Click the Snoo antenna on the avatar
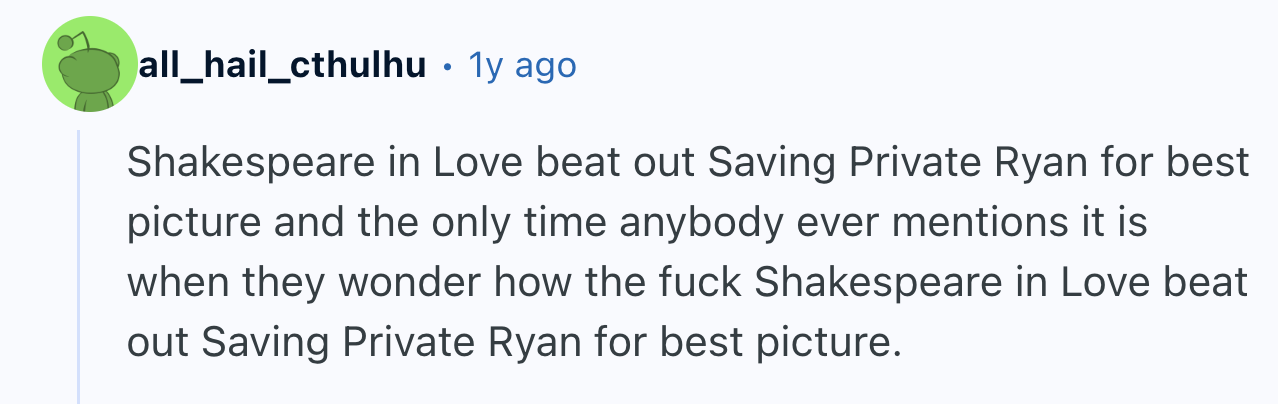Image resolution: width=1278 pixels, height=404 pixels. click(x=66, y=43)
